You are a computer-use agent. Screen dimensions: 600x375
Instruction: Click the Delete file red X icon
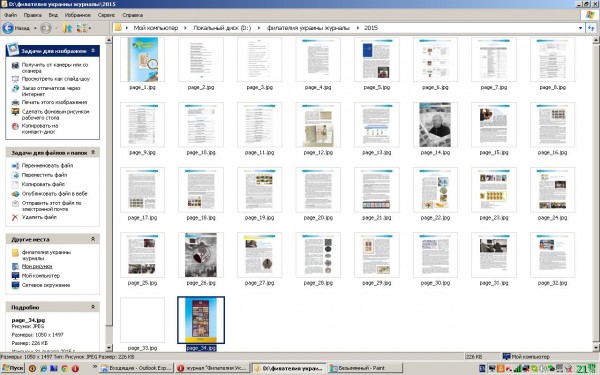point(15,217)
